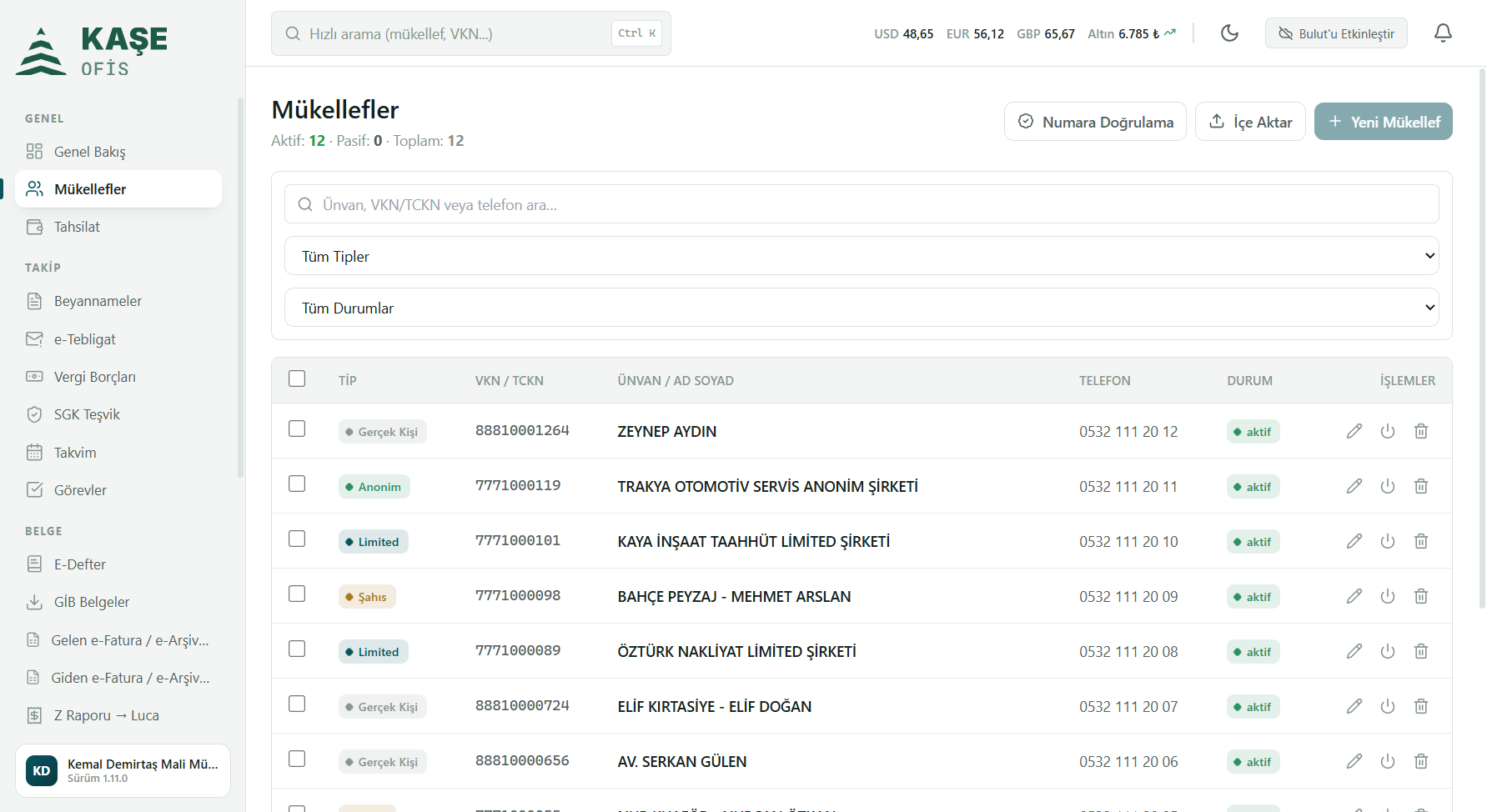Open Numara Doğrulama
Viewport: 1487px width, 812px height.
[x=1095, y=122]
